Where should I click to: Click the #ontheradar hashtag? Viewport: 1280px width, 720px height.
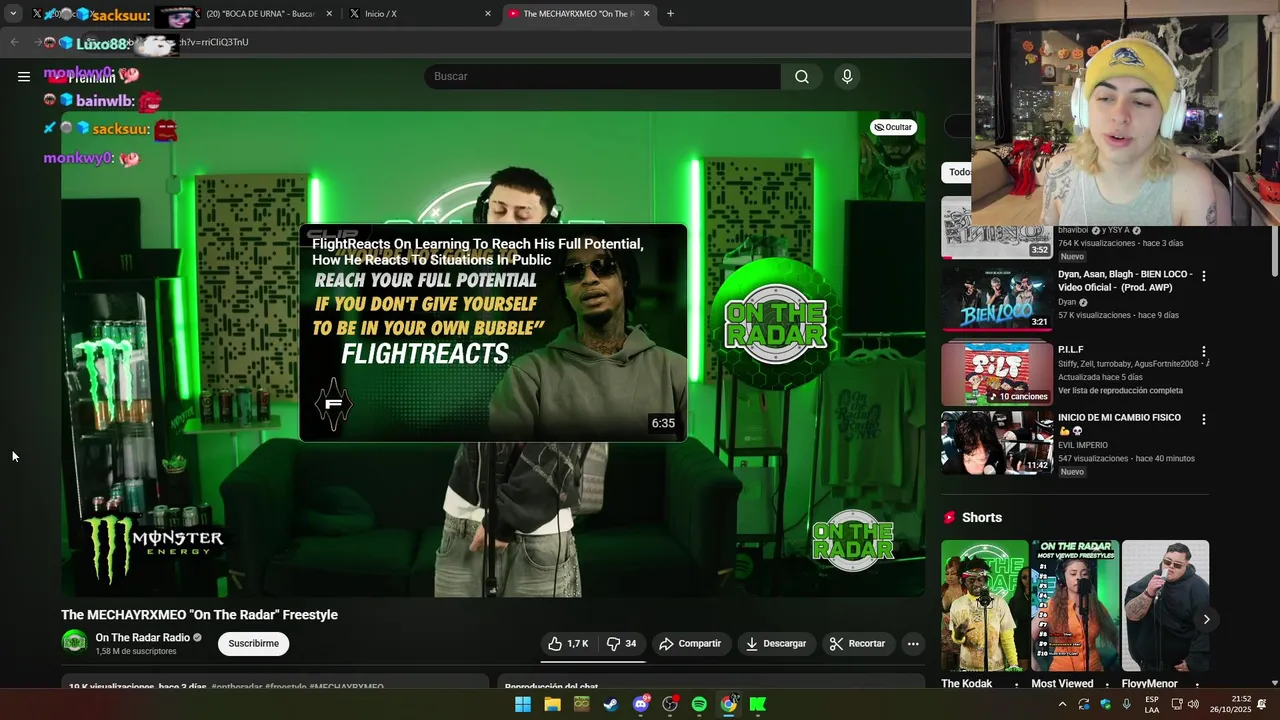point(237,688)
